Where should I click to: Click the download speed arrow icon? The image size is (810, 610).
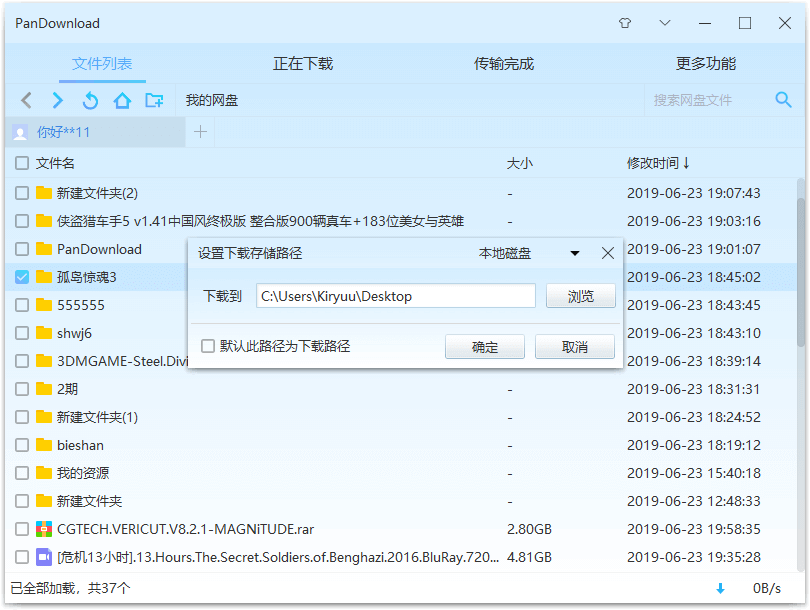(x=720, y=588)
